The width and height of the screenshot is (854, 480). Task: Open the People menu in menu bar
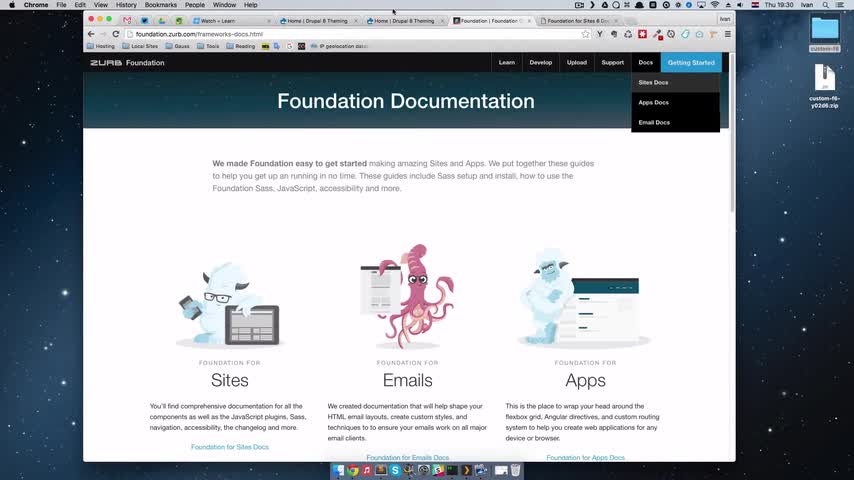pos(194,5)
